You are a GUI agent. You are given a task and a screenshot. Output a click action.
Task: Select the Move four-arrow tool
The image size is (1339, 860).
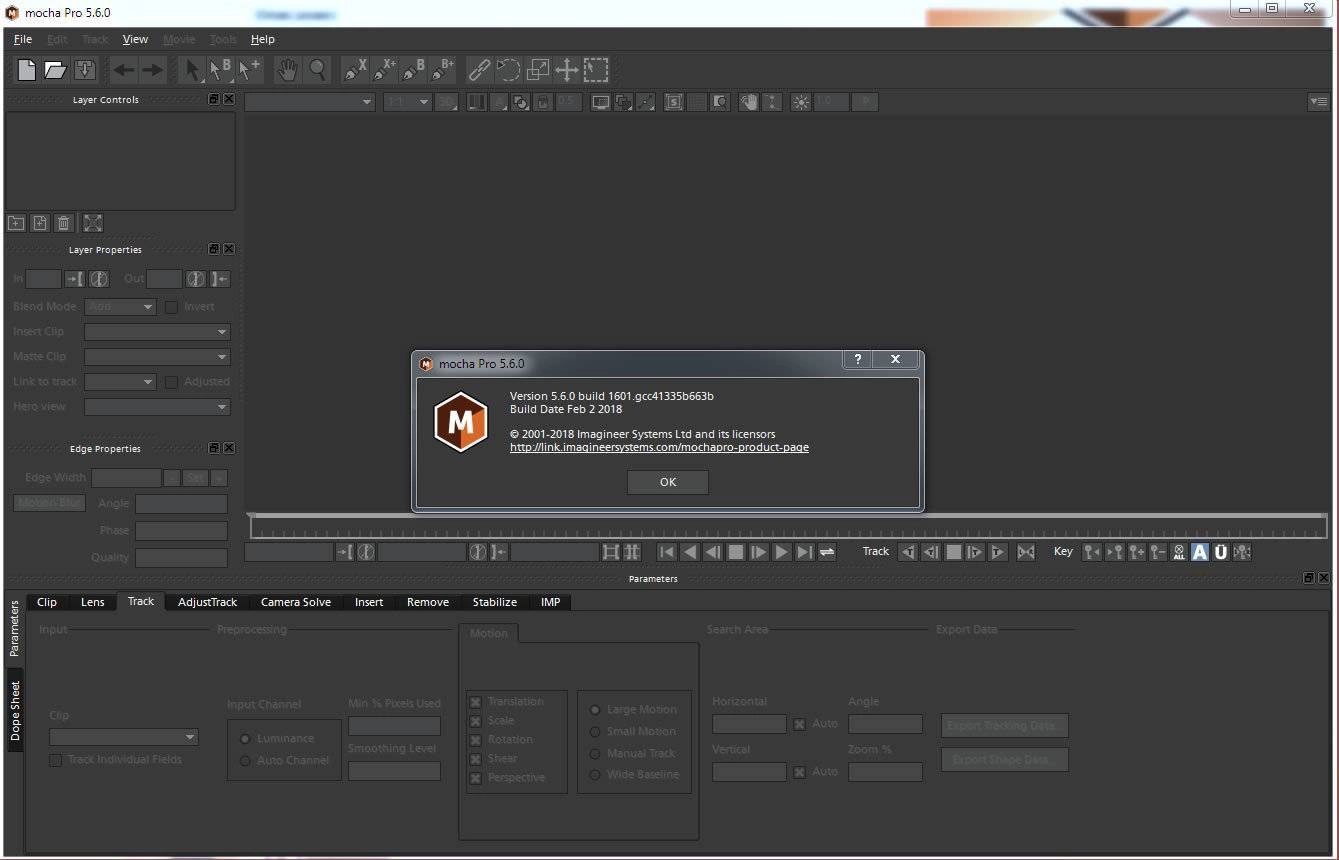click(x=567, y=70)
